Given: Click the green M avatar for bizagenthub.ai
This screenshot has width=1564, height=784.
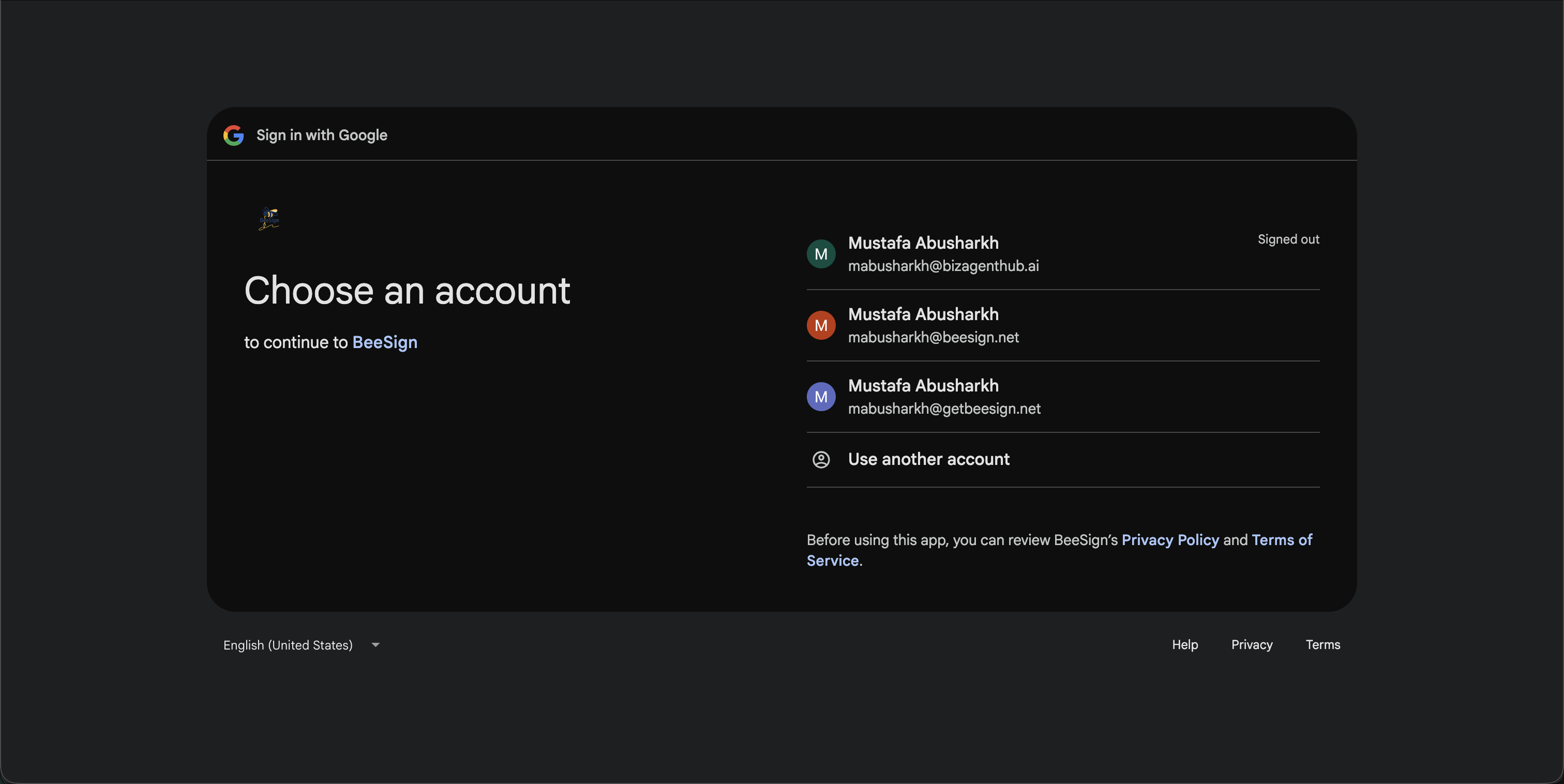Looking at the screenshot, I should [x=821, y=254].
